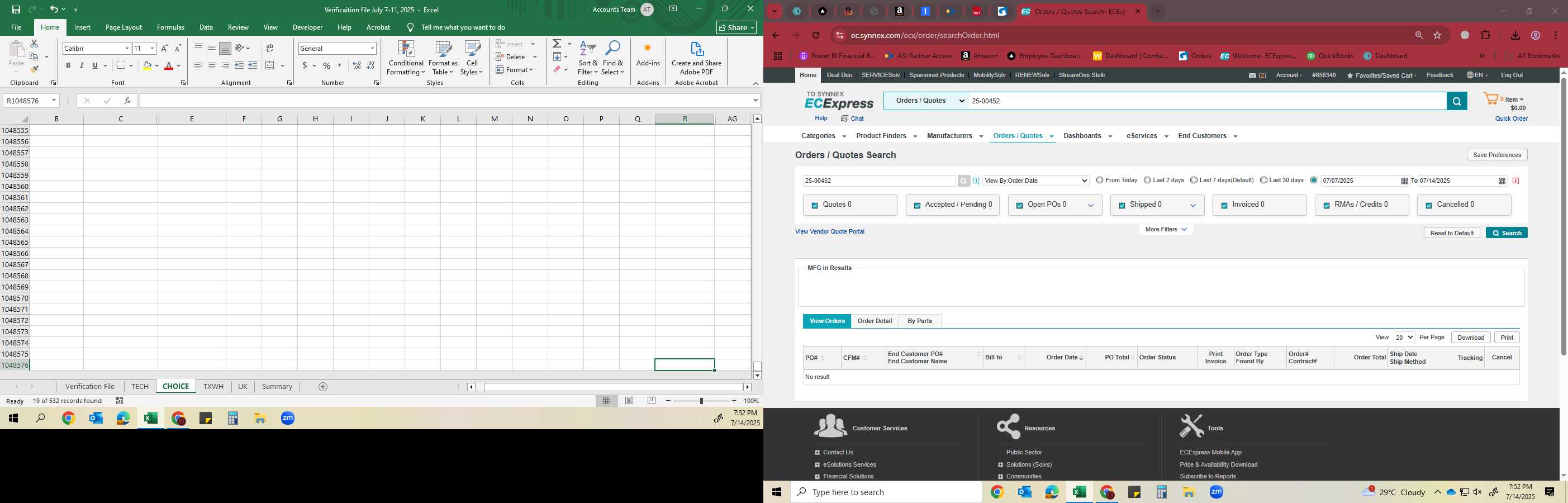Viewport: 1568px width, 503px height.
Task: Reload the Chrome page
Action: pos(816,35)
